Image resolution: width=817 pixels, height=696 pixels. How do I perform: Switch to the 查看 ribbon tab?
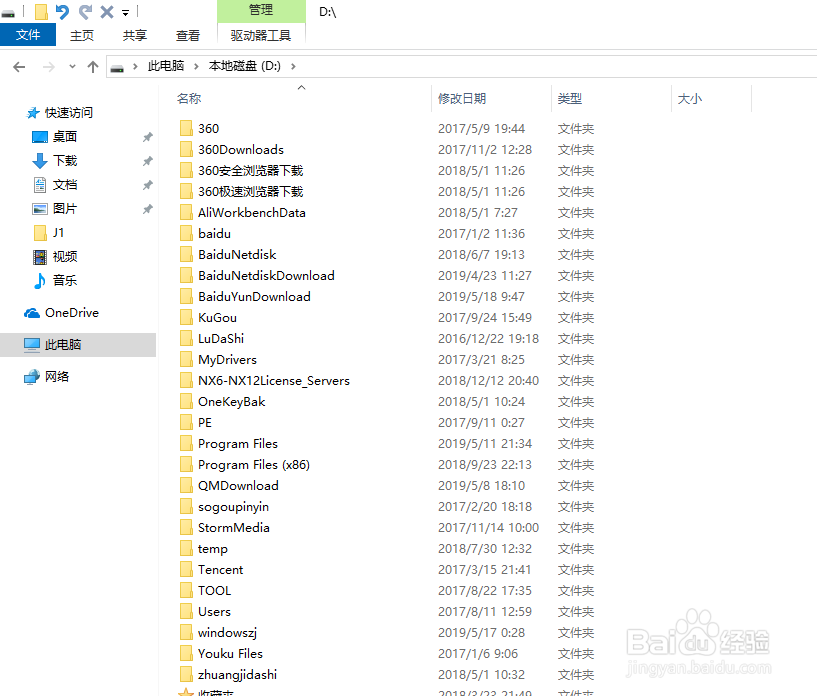click(x=188, y=35)
